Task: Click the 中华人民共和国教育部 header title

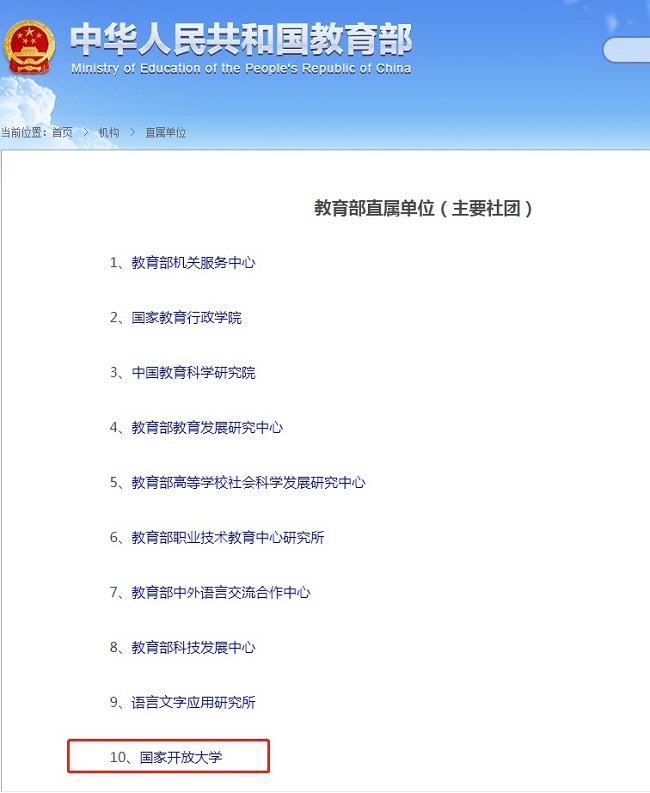Action: point(241,39)
